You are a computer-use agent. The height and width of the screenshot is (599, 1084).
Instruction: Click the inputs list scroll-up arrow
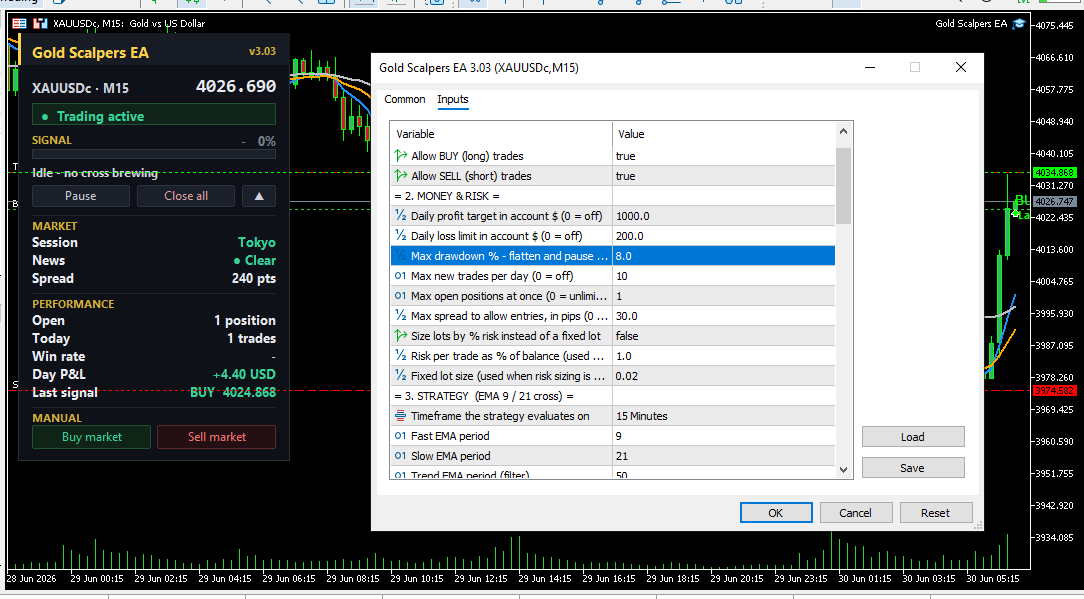[x=843, y=131]
